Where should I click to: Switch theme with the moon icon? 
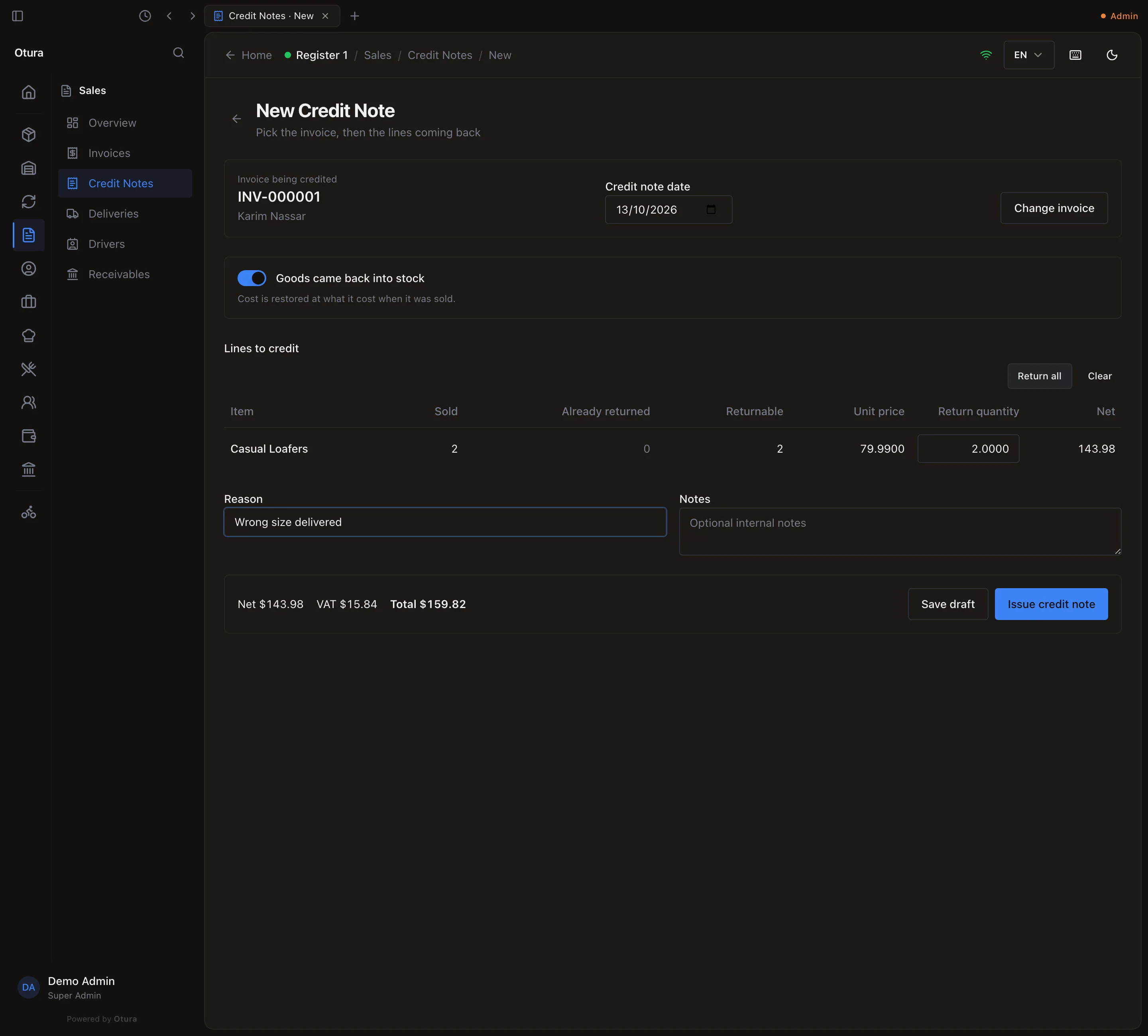tap(1112, 55)
